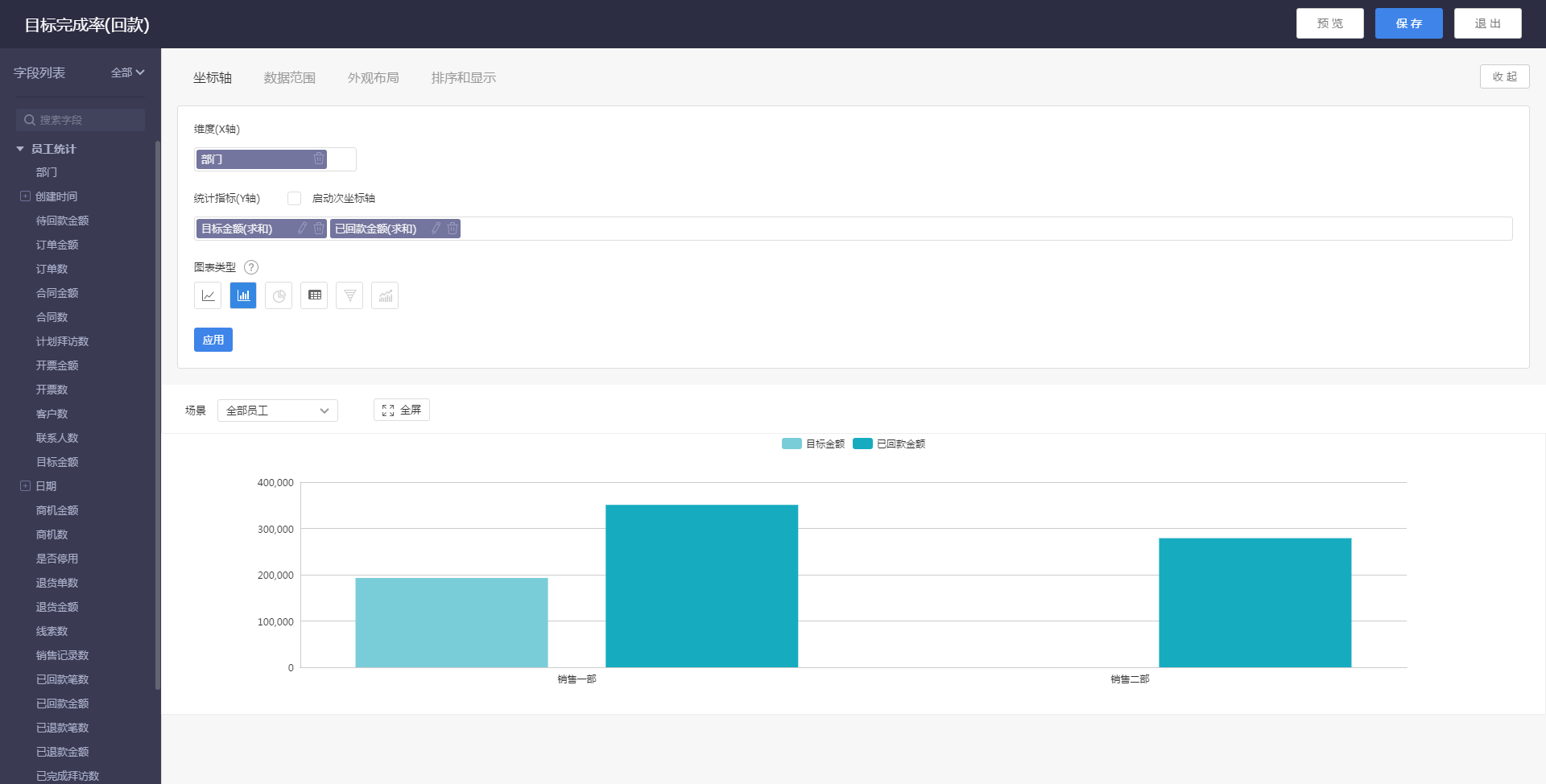Click the 保存 button
Viewport: 1546px width, 784px height.
click(1408, 23)
